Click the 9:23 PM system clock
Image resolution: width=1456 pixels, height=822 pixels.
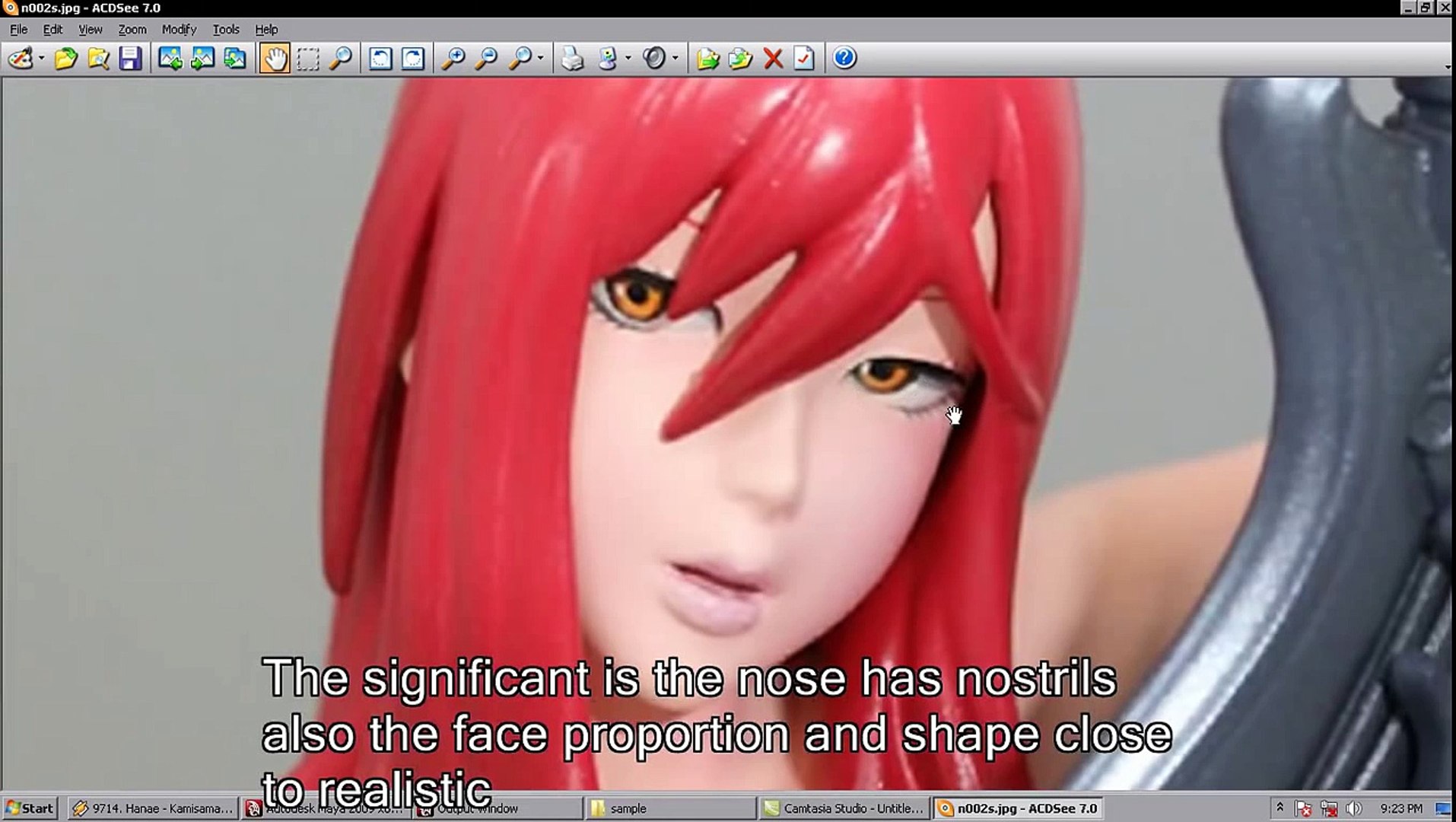[1401, 808]
